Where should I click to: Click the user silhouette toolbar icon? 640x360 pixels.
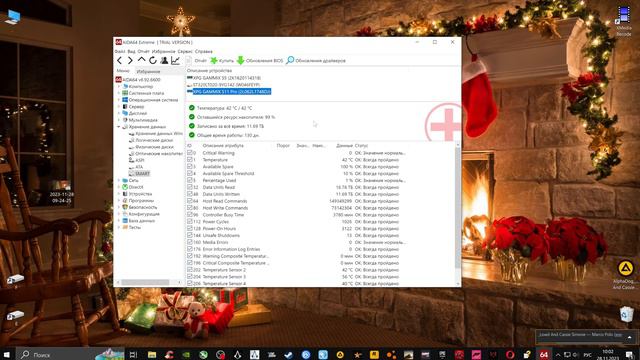pyautogui.click(x=164, y=60)
